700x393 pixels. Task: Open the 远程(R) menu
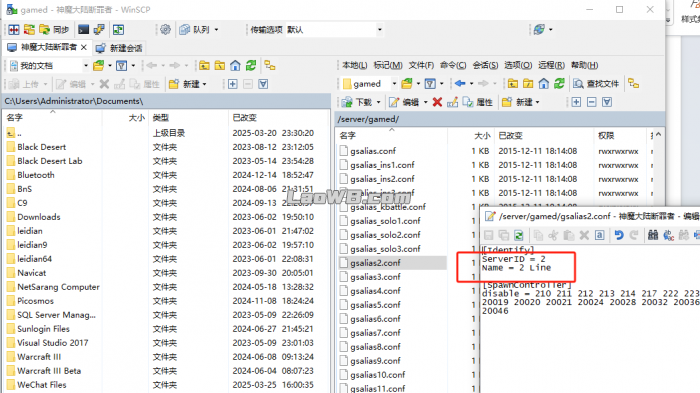[551, 65]
